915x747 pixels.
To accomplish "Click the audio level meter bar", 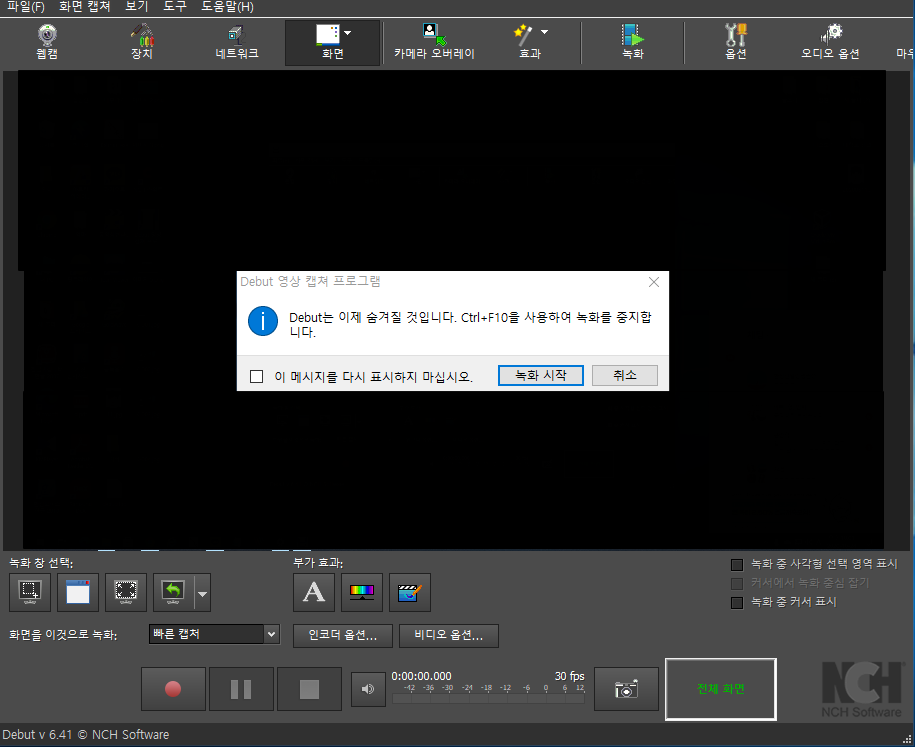I will point(488,698).
